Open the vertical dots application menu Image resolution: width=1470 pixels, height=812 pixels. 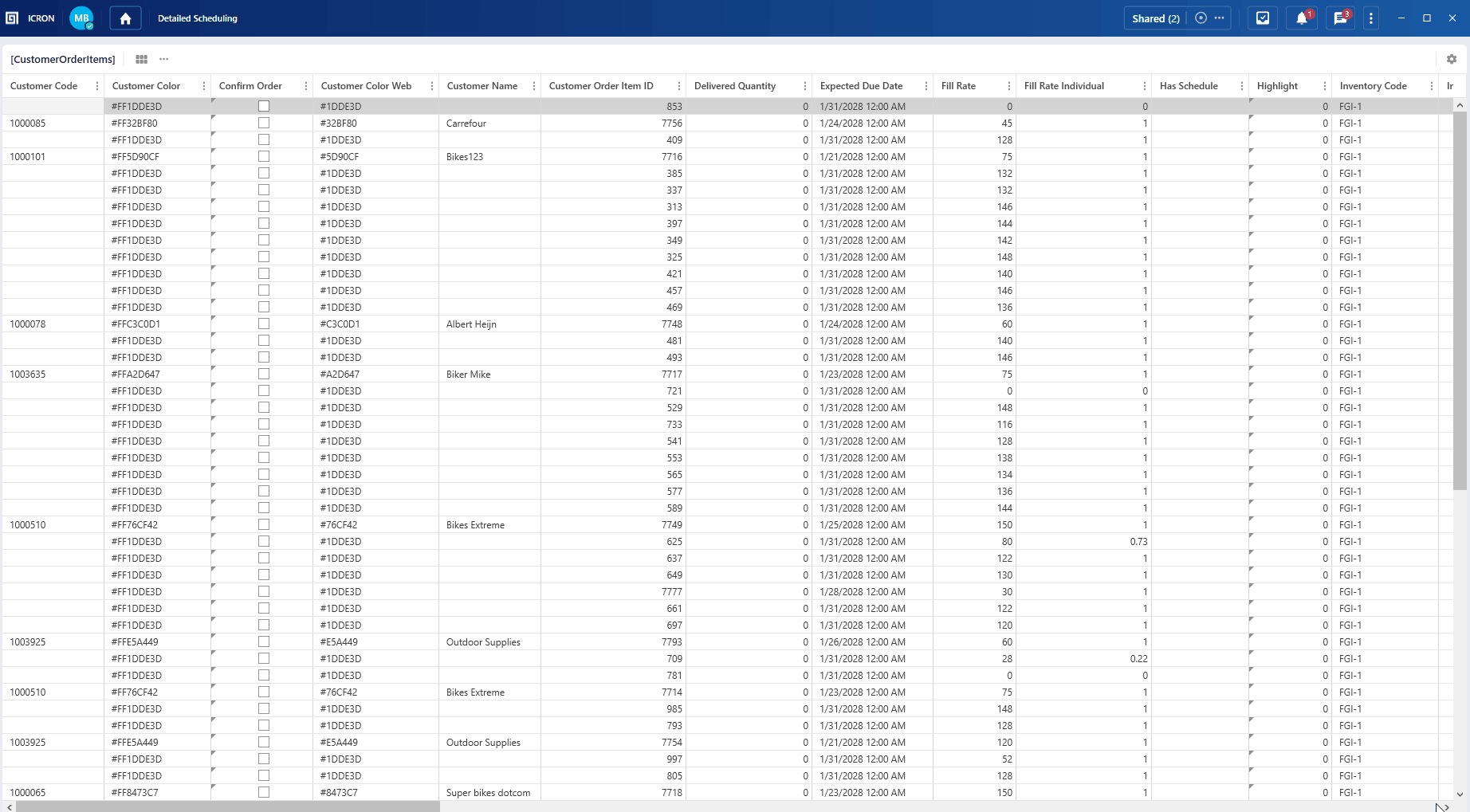(x=1371, y=18)
